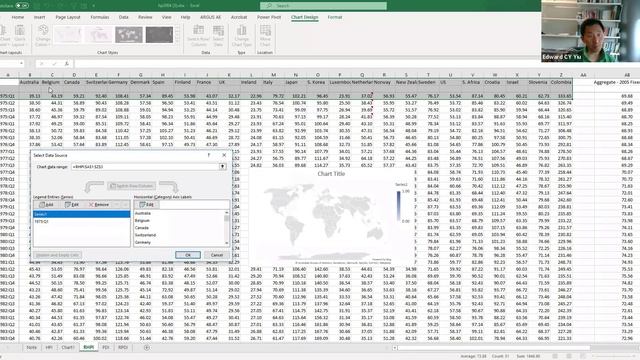Viewport: 640px width, 360px height.
Task: Toggle the AutoSave switch in title bar
Action: [22, 6]
